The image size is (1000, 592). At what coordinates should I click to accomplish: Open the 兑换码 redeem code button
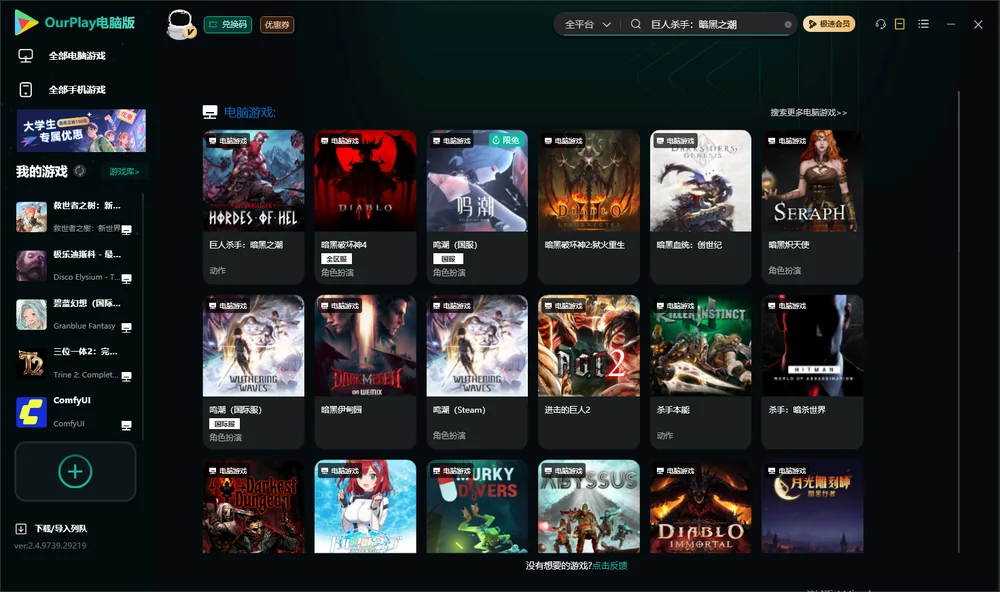click(228, 24)
